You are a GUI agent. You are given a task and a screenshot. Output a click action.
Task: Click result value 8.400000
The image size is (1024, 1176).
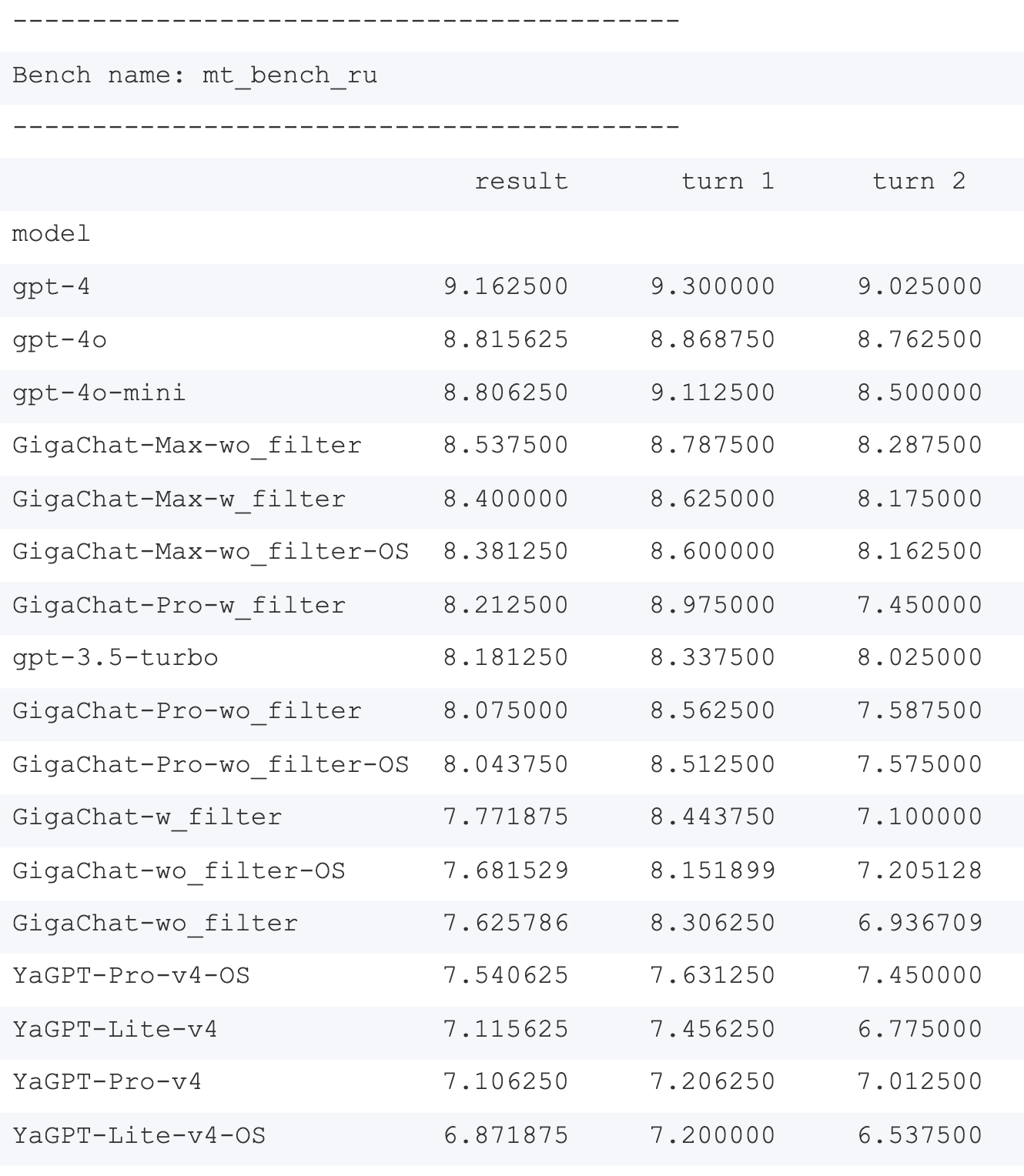[506, 499]
